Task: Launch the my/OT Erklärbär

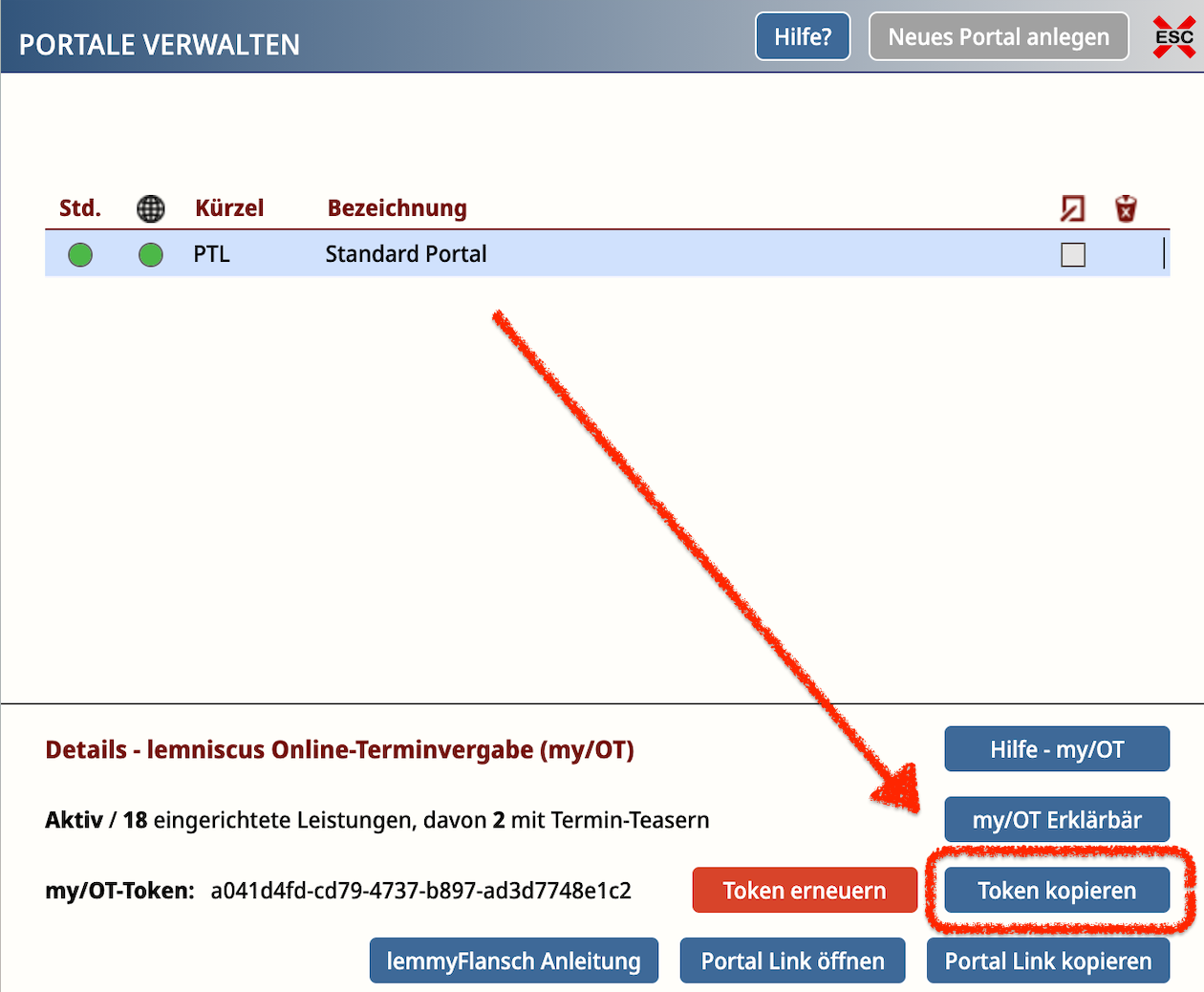Action: click(x=1057, y=820)
